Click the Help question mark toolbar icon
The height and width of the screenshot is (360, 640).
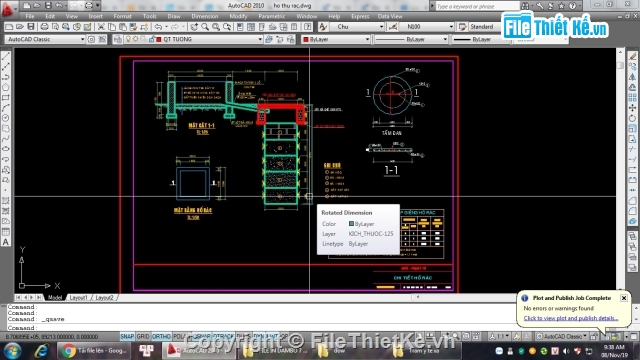(x=308, y=27)
